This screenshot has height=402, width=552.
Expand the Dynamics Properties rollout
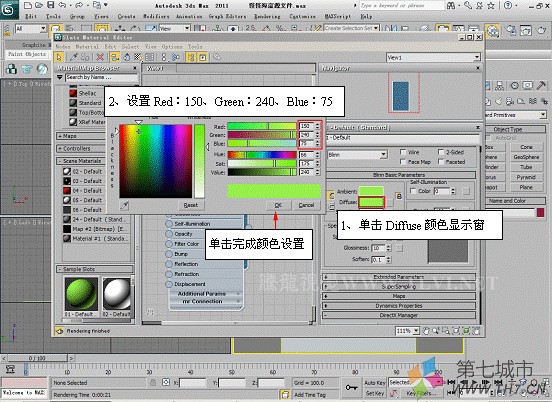click(x=399, y=306)
